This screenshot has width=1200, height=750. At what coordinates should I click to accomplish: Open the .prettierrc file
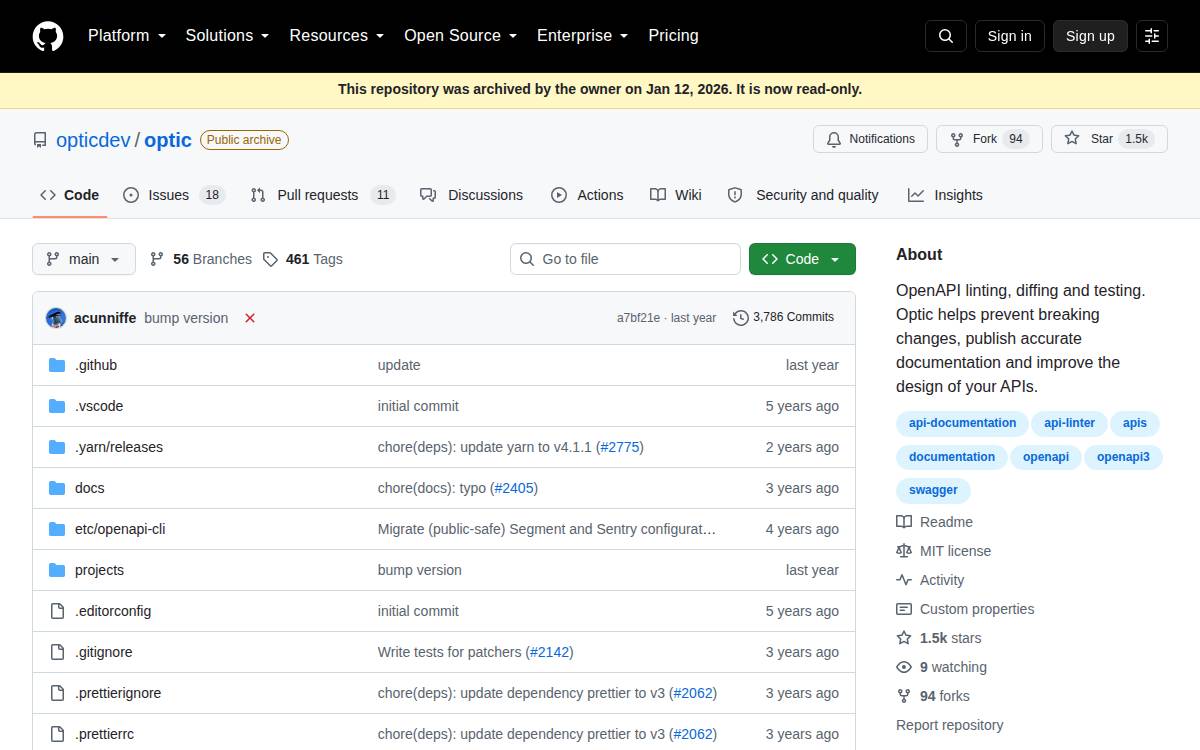104,734
